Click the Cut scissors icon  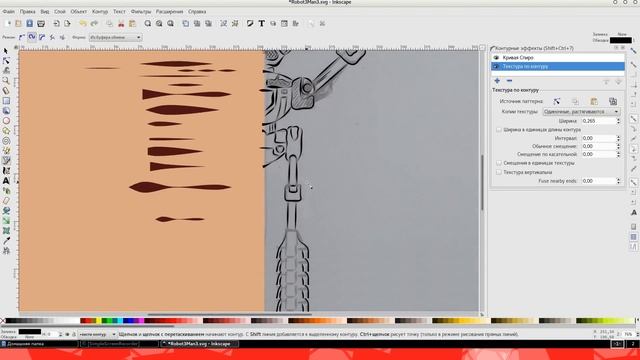pyautogui.click(x=121, y=24)
